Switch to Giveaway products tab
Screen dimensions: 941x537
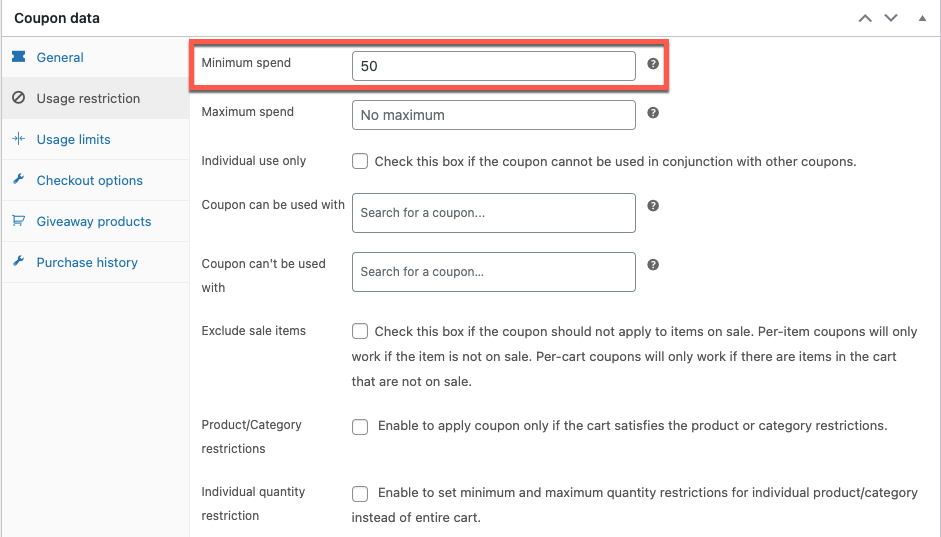pyautogui.click(x=95, y=221)
